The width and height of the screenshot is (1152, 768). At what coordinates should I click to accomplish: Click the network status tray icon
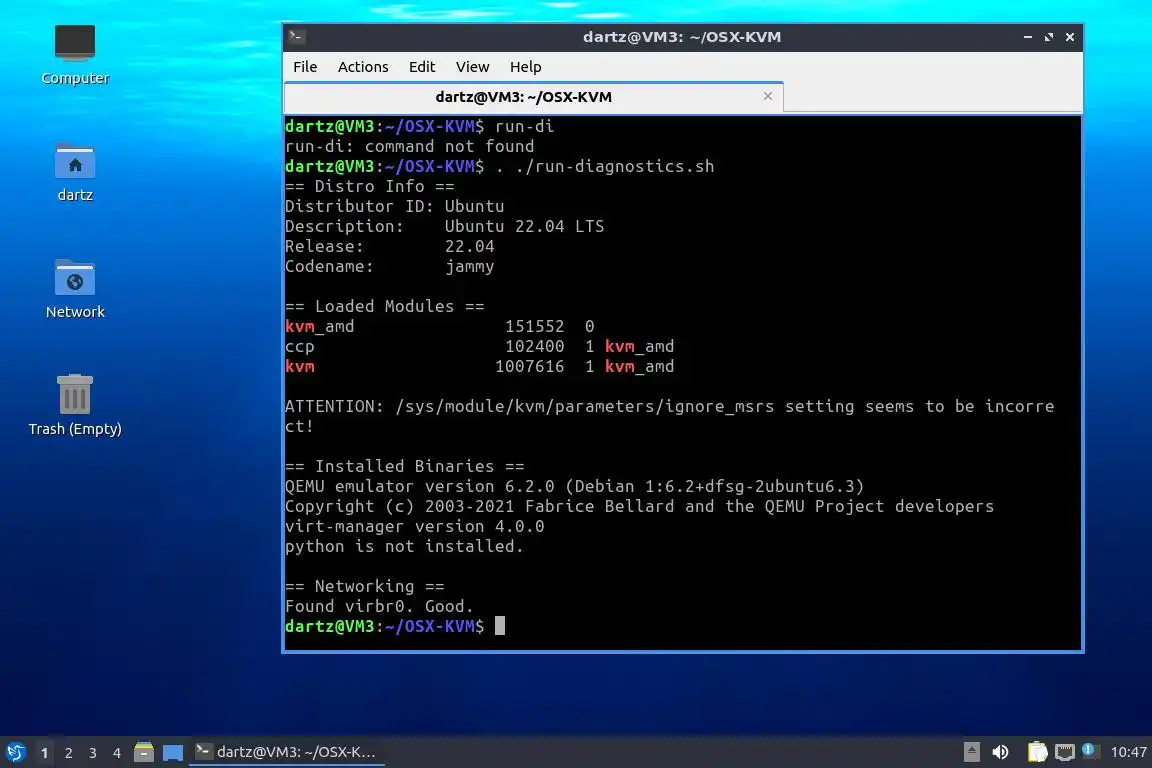click(1064, 752)
